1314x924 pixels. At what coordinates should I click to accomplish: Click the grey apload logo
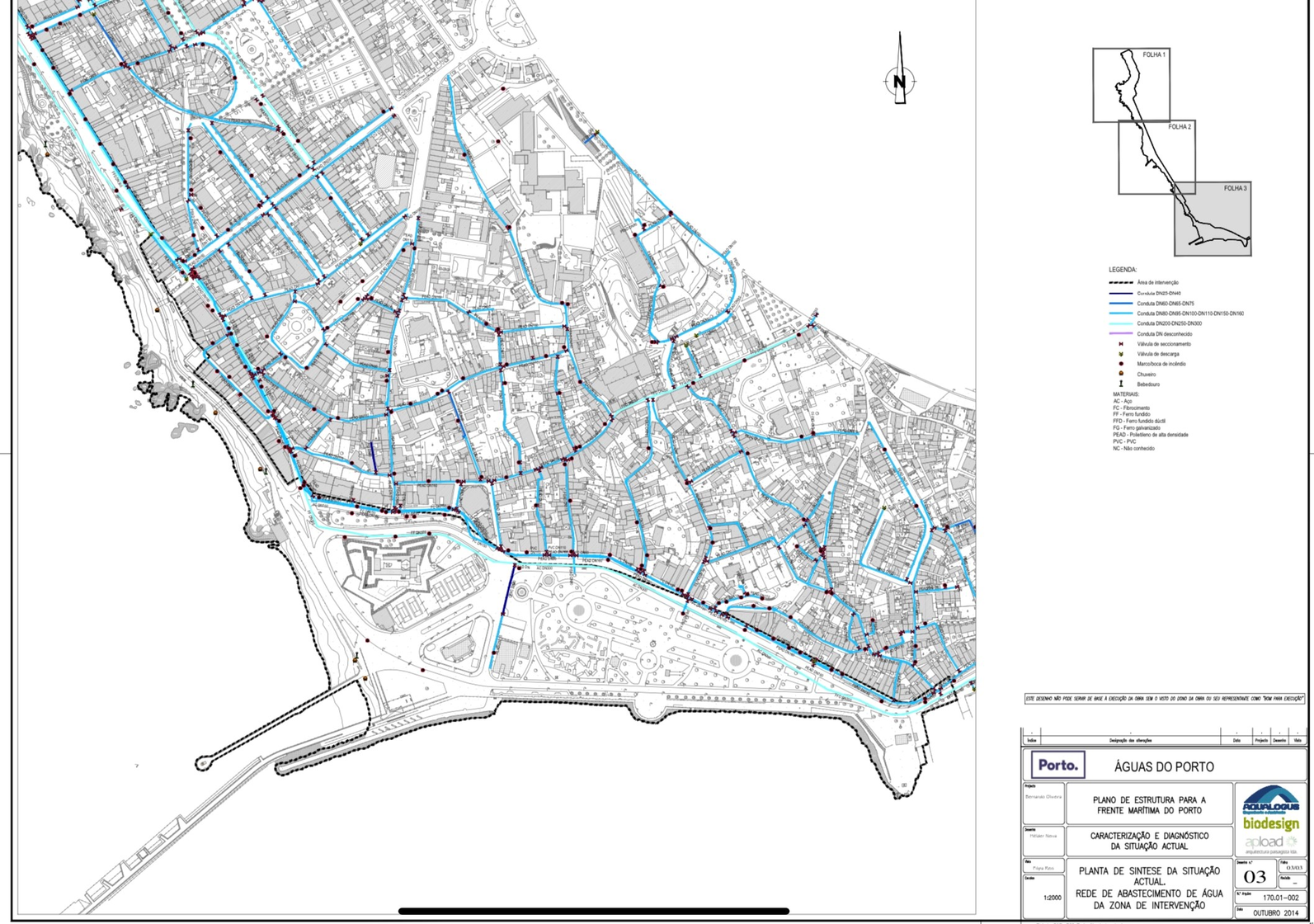tap(1270, 844)
